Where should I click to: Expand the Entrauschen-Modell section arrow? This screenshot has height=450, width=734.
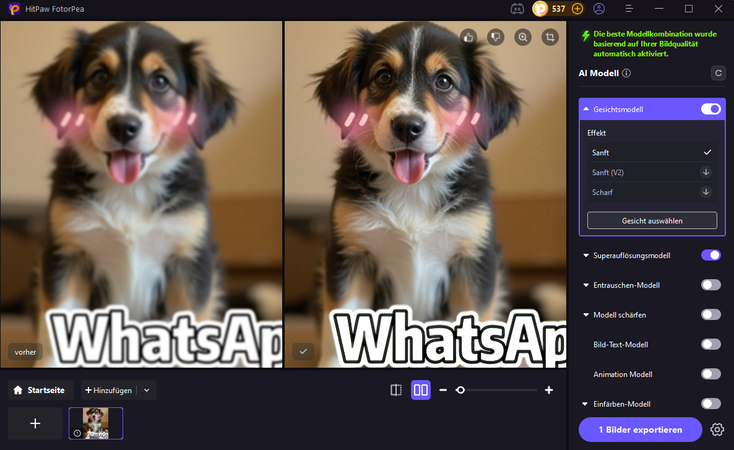[x=586, y=285]
